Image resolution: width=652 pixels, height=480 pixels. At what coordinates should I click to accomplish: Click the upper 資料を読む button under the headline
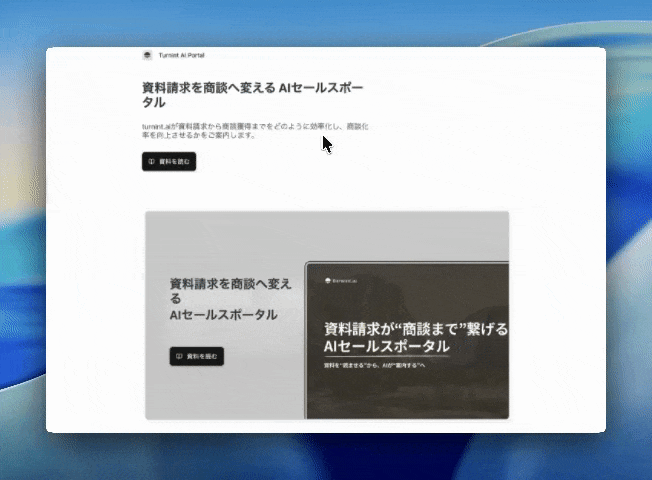click(169, 161)
